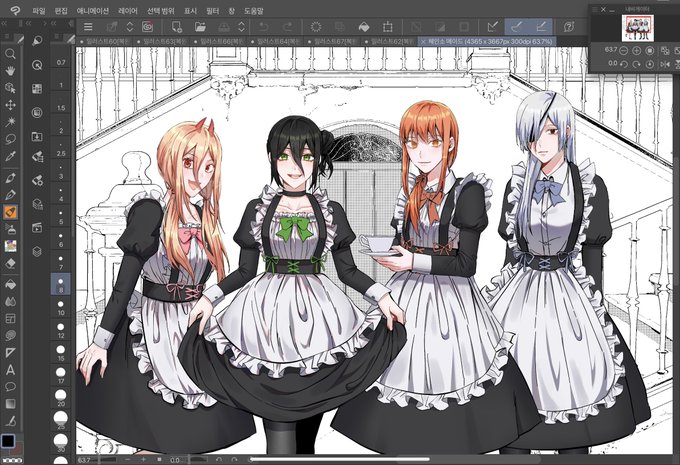Select the Zoom magnifier tool
The width and height of the screenshot is (680, 465).
[x=10, y=54]
